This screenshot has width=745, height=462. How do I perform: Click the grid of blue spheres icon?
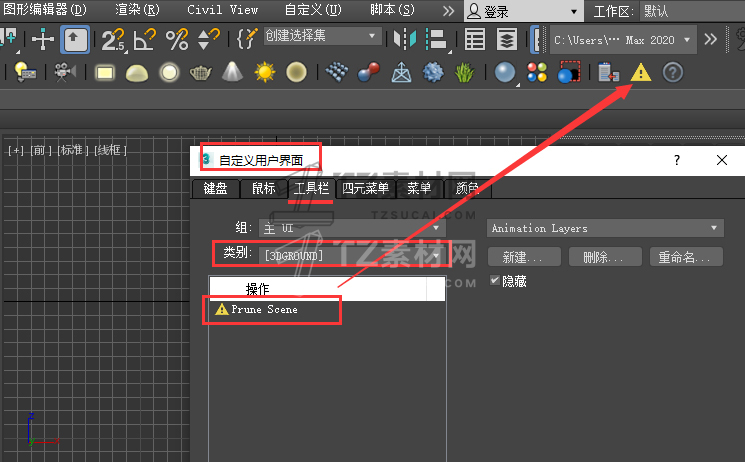pyautogui.click(x=337, y=72)
